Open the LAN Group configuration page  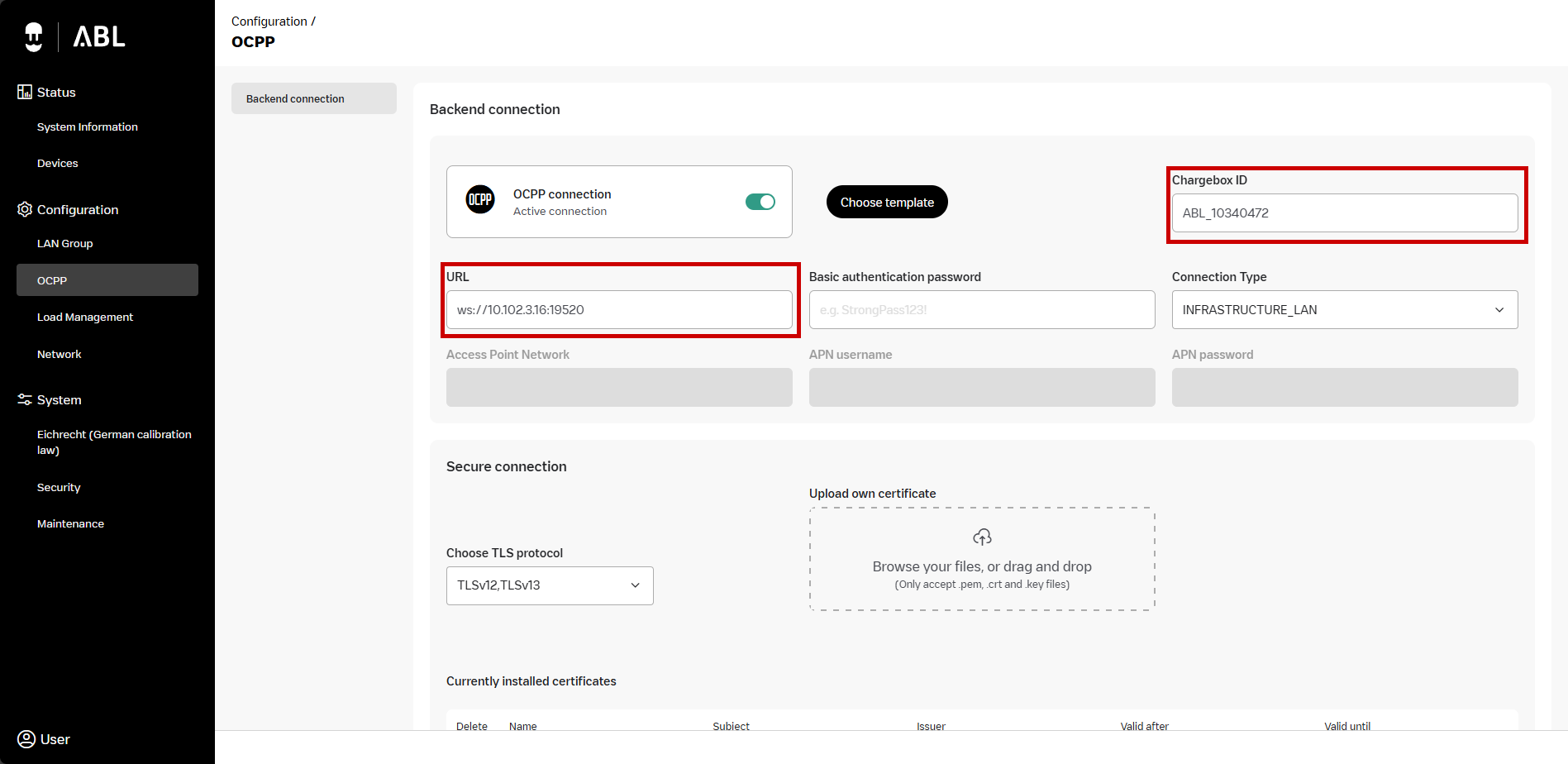click(65, 244)
